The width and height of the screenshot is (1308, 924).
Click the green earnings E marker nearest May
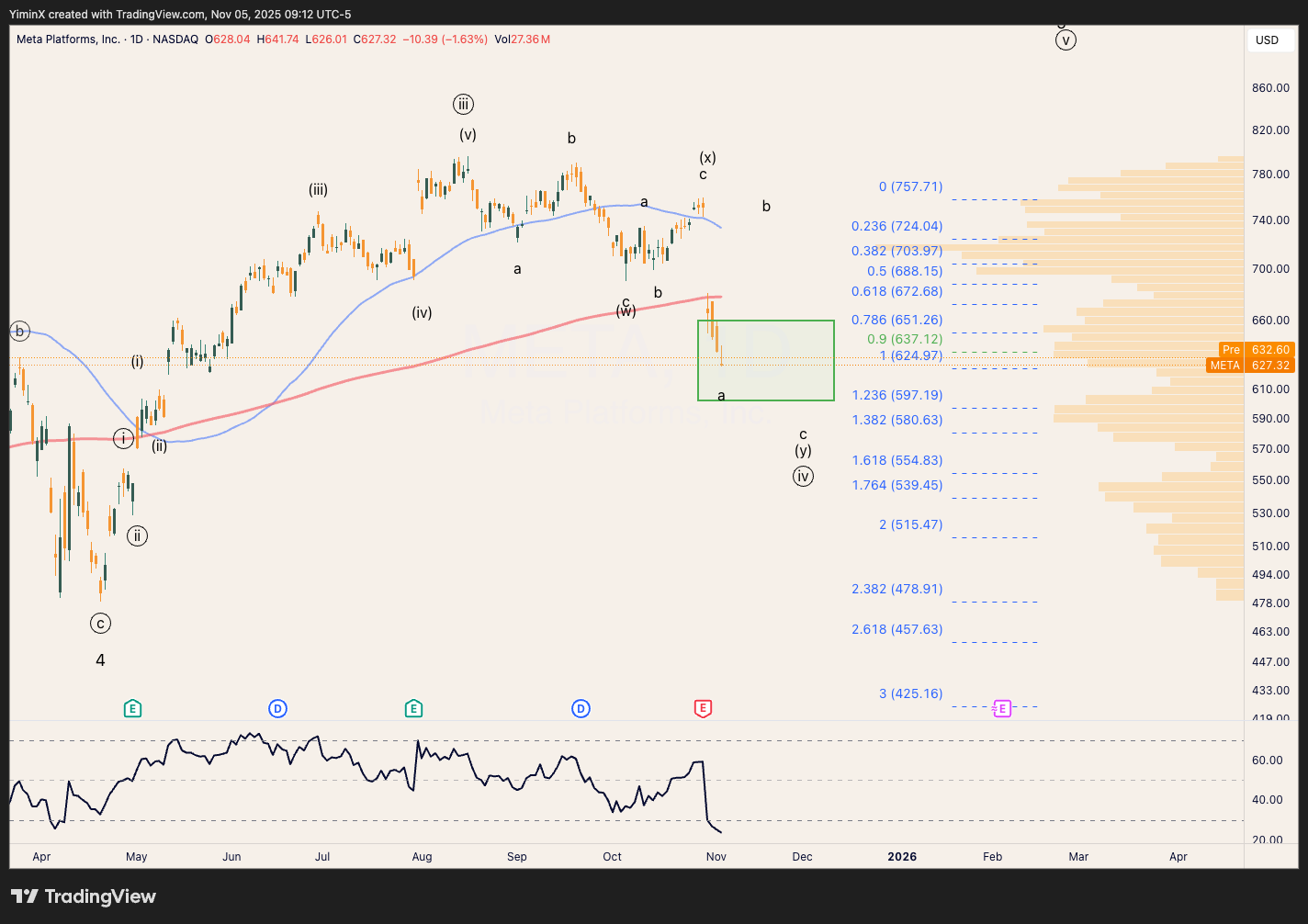(133, 708)
